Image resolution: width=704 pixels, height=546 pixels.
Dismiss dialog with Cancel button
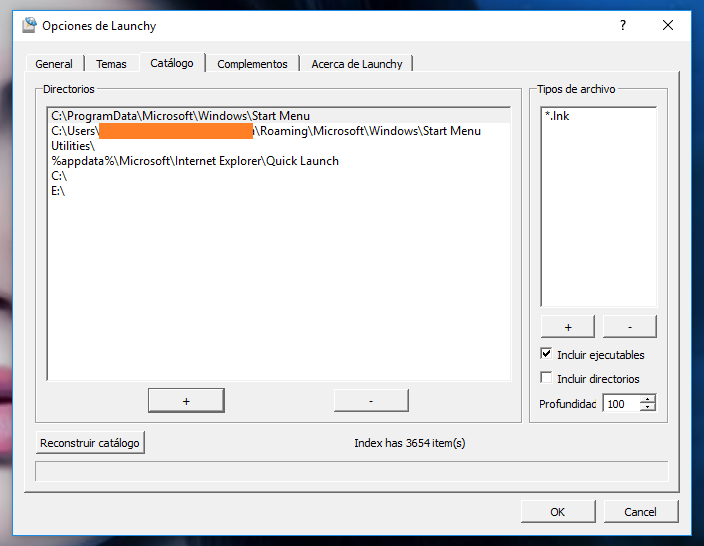tap(641, 512)
